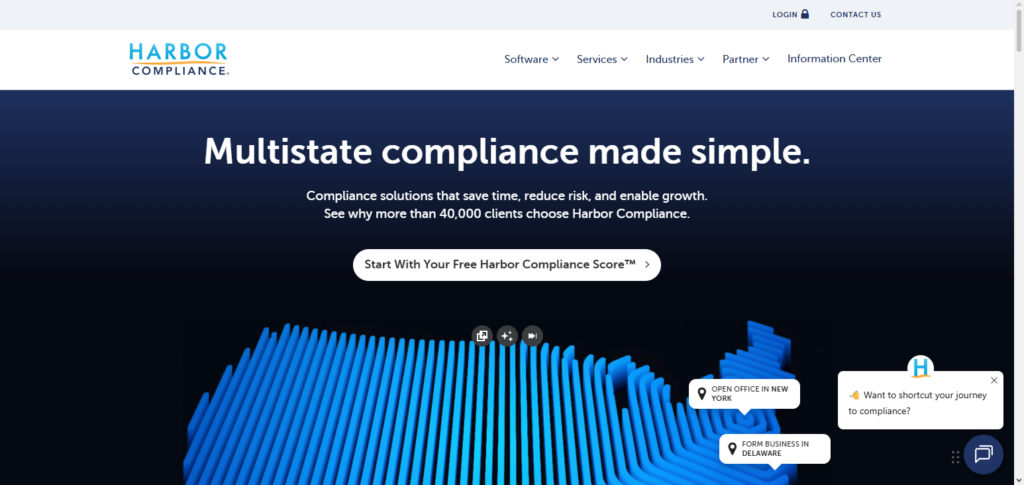Click the lock icon beside Login

(x=805, y=14)
